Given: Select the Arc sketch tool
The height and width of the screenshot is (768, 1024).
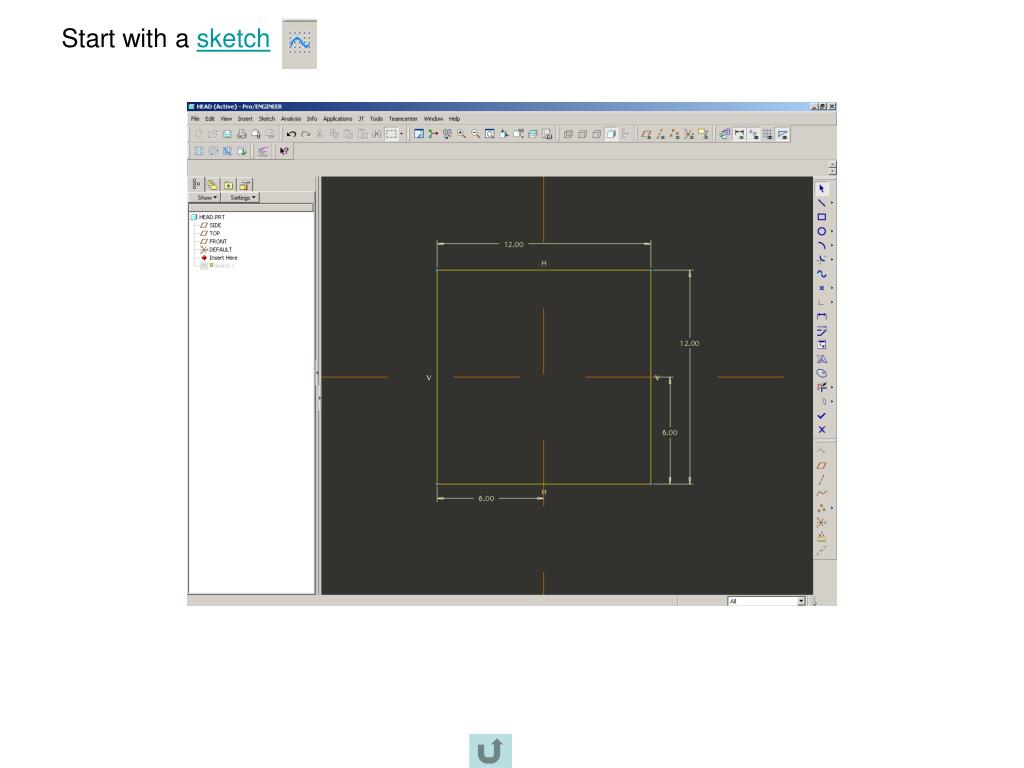Looking at the screenshot, I should pos(822,245).
